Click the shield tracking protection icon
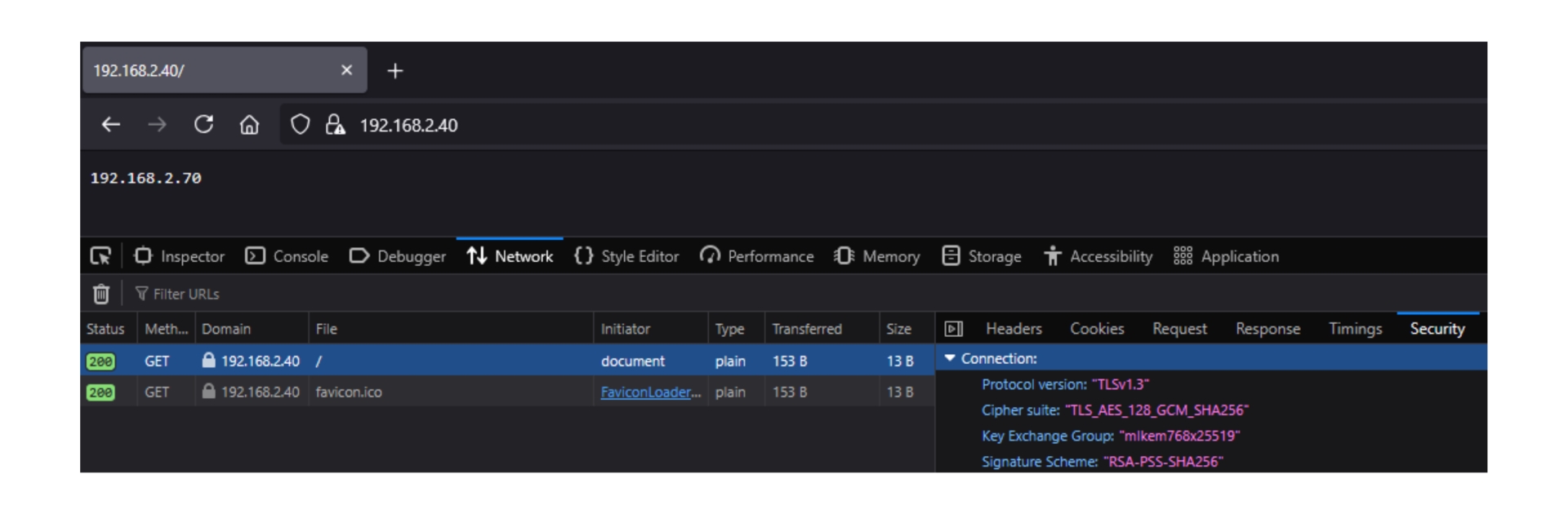The height and width of the screenshot is (514, 1568). 300,125
